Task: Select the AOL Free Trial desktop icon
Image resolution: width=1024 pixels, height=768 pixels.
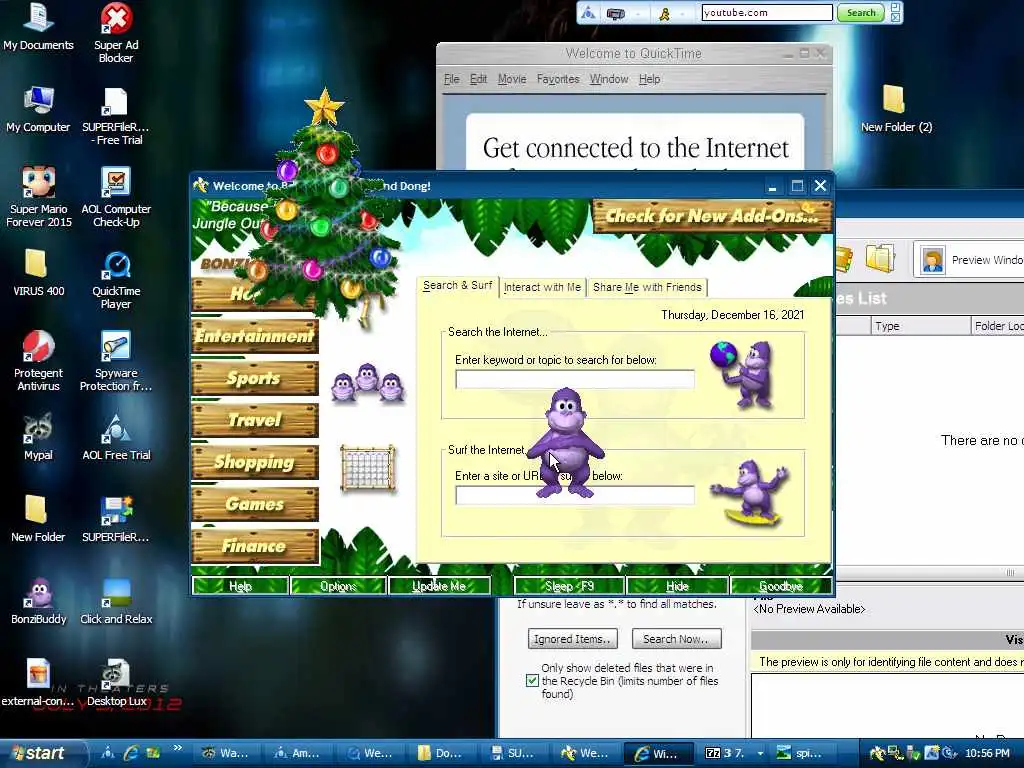Action: click(116, 437)
